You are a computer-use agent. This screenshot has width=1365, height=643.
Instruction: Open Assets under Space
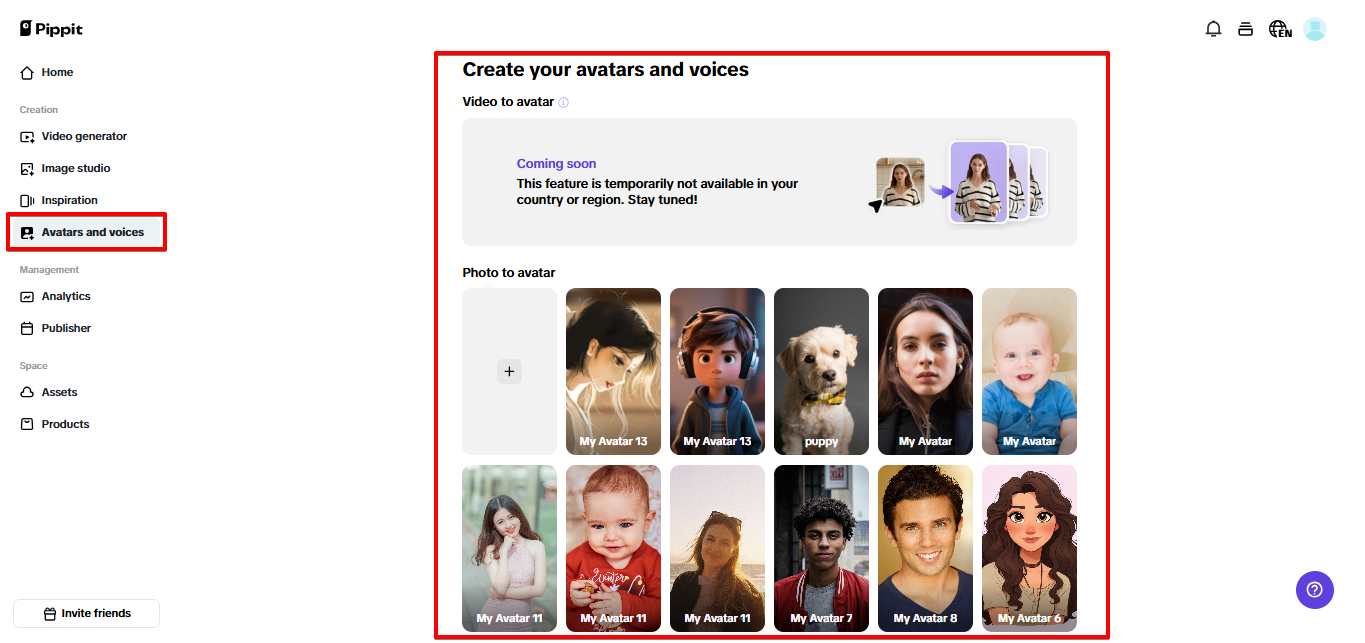[x=59, y=392]
